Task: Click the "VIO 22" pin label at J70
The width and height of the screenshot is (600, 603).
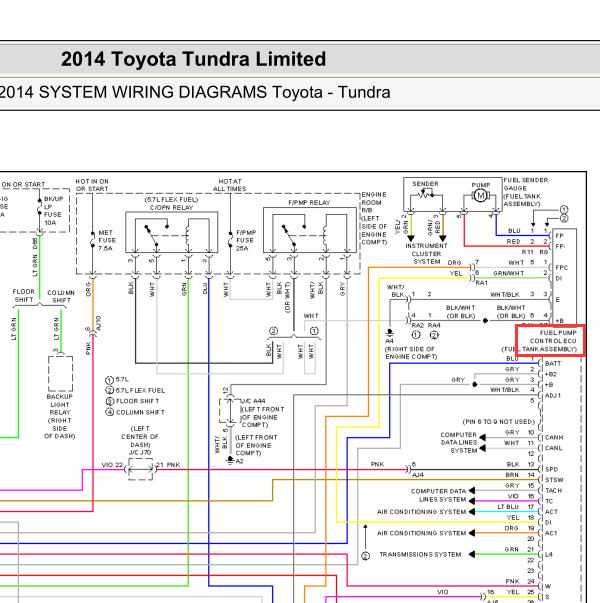Action: [x=112, y=465]
